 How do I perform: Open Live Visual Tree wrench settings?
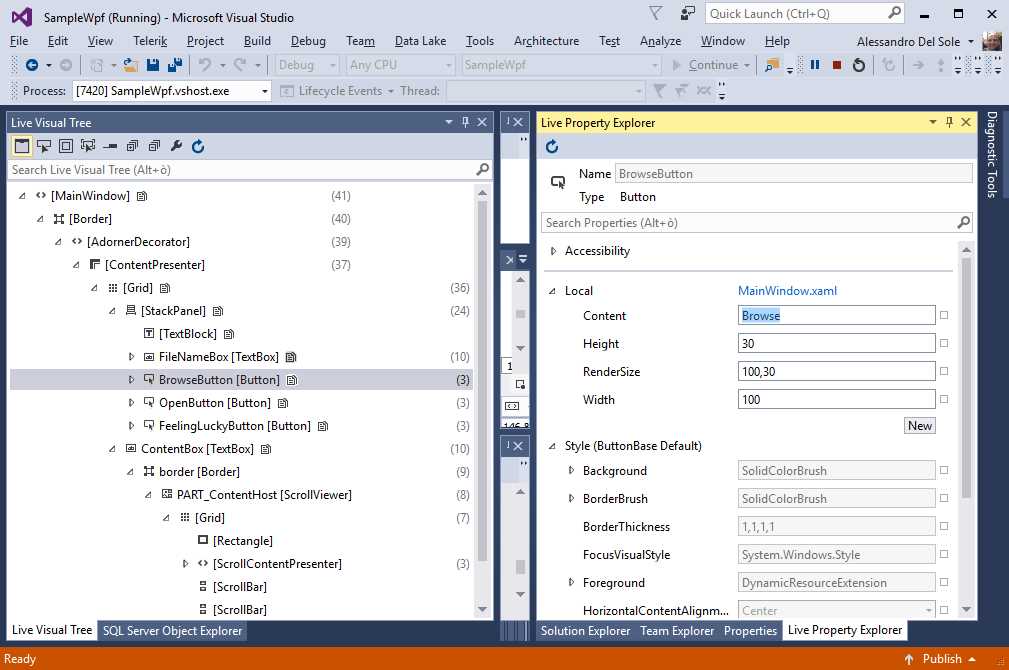pyautogui.click(x=176, y=146)
